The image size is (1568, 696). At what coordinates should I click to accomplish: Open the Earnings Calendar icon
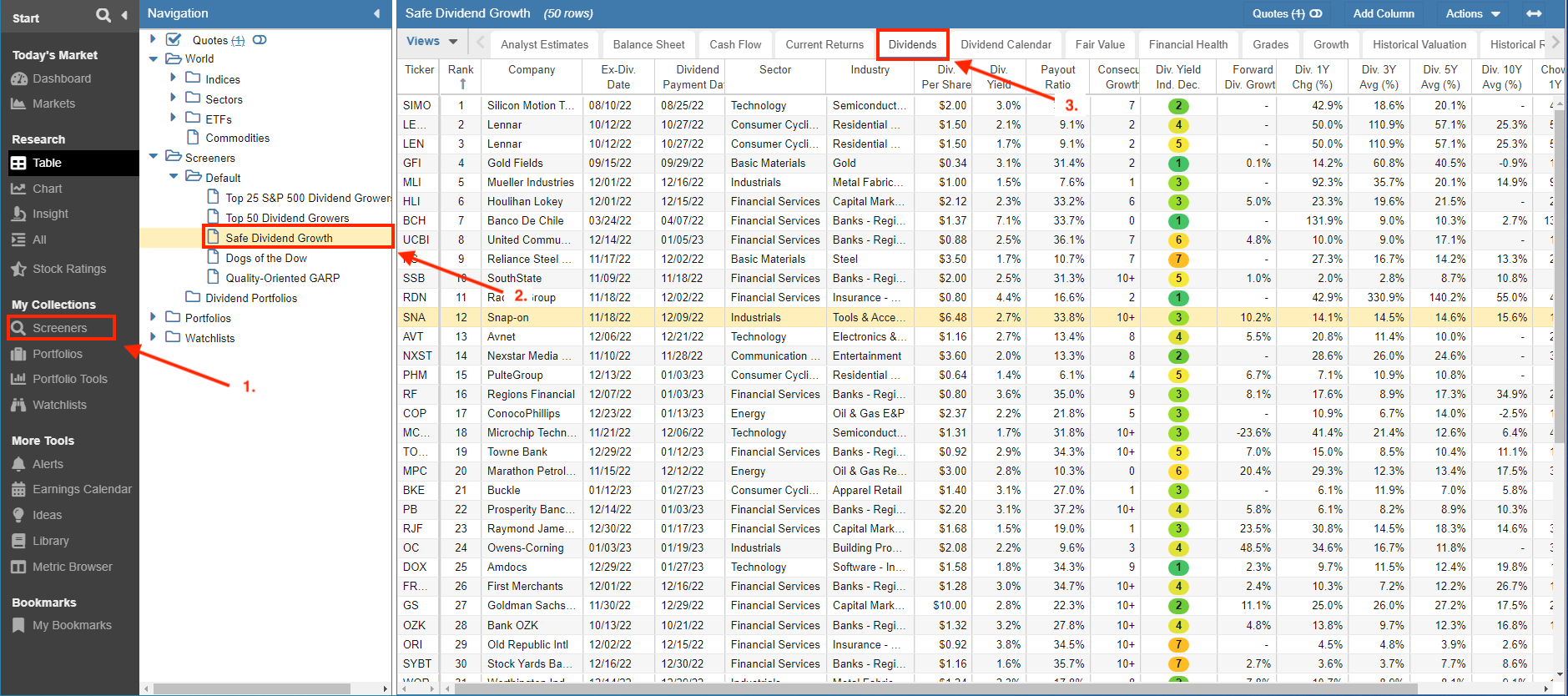(x=18, y=489)
